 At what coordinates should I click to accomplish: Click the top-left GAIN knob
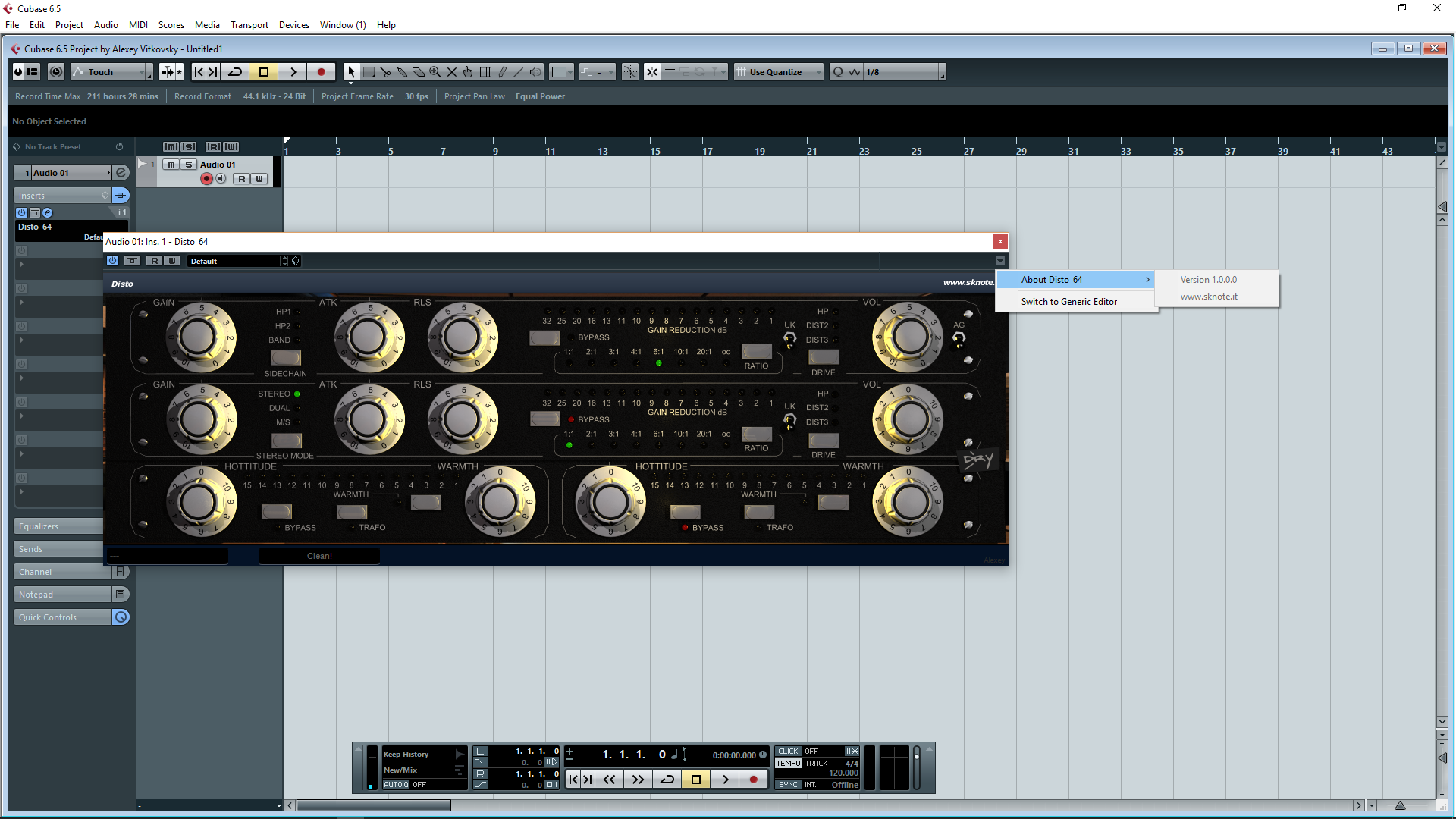[x=199, y=337]
